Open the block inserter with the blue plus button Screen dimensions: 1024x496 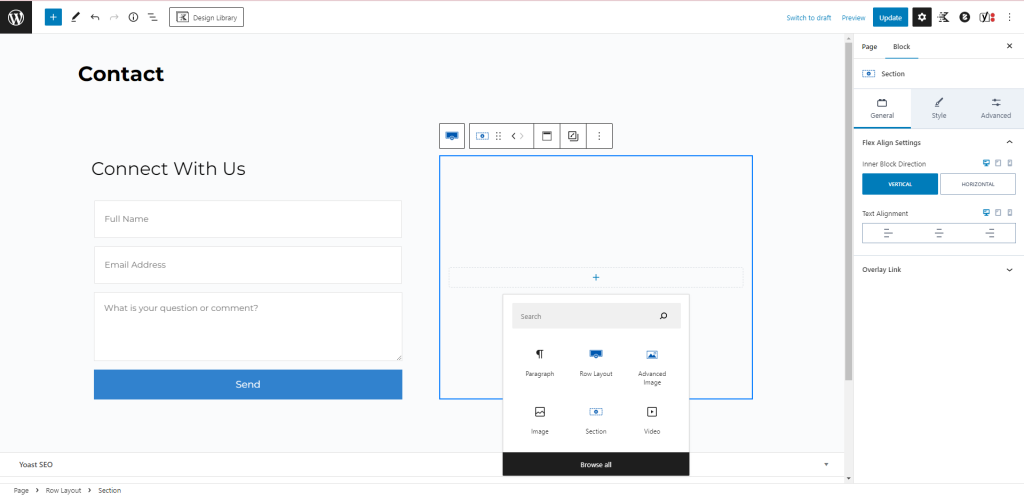tap(53, 17)
